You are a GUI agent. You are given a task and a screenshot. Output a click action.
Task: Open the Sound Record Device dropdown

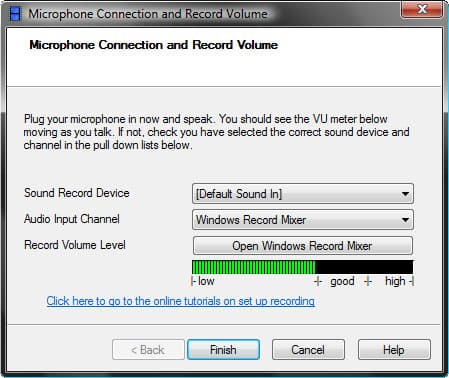tap(303, 194)
